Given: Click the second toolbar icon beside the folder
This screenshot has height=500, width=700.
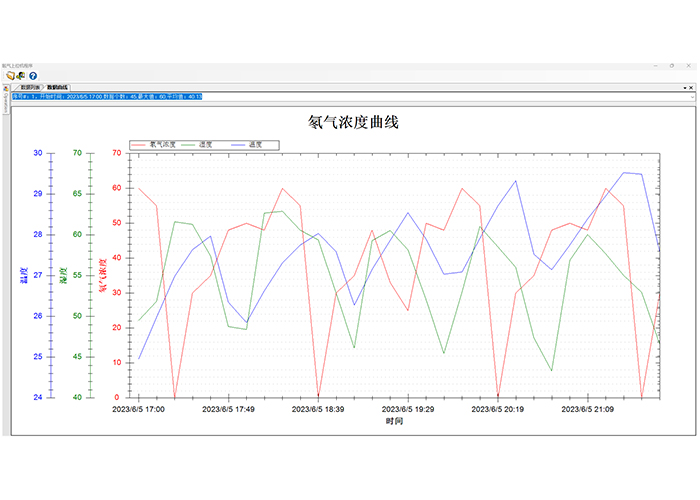Looking at the screenshot, I should click(21, 75).
